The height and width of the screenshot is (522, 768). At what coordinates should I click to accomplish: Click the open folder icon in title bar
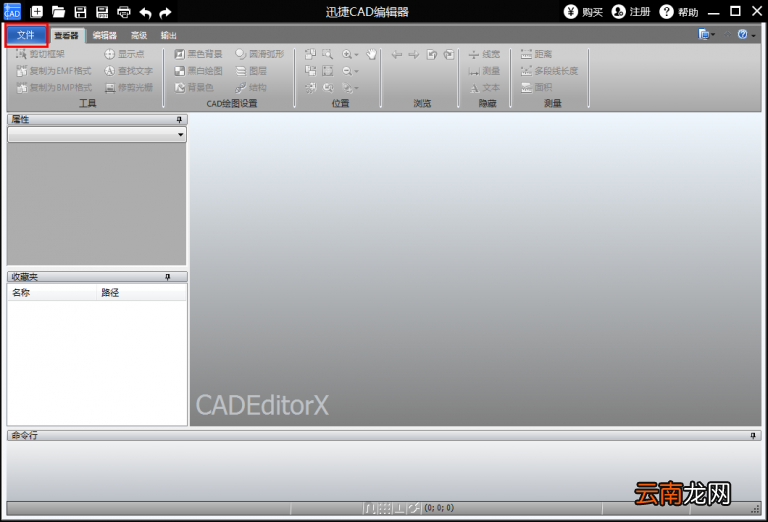58,12
